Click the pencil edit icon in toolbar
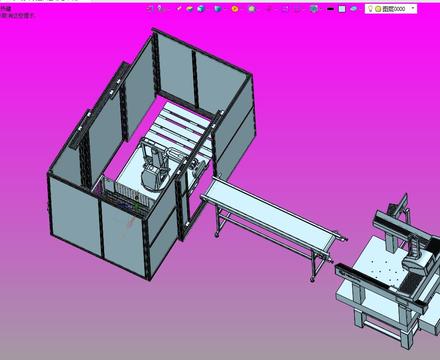This screenshot has height=360, width=440. (179, 9)
